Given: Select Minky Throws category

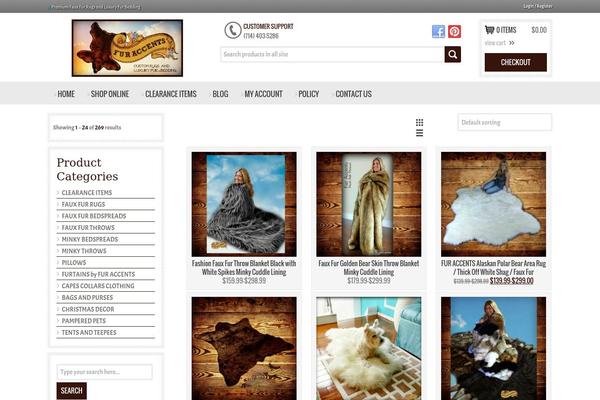Looking at the screenshot, I should click(x=84, y=251).
